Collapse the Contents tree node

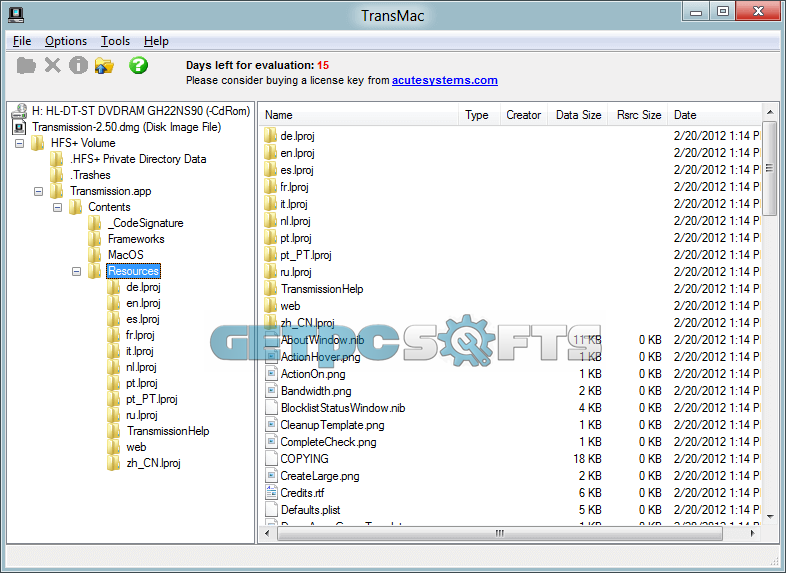coord(58,207)
